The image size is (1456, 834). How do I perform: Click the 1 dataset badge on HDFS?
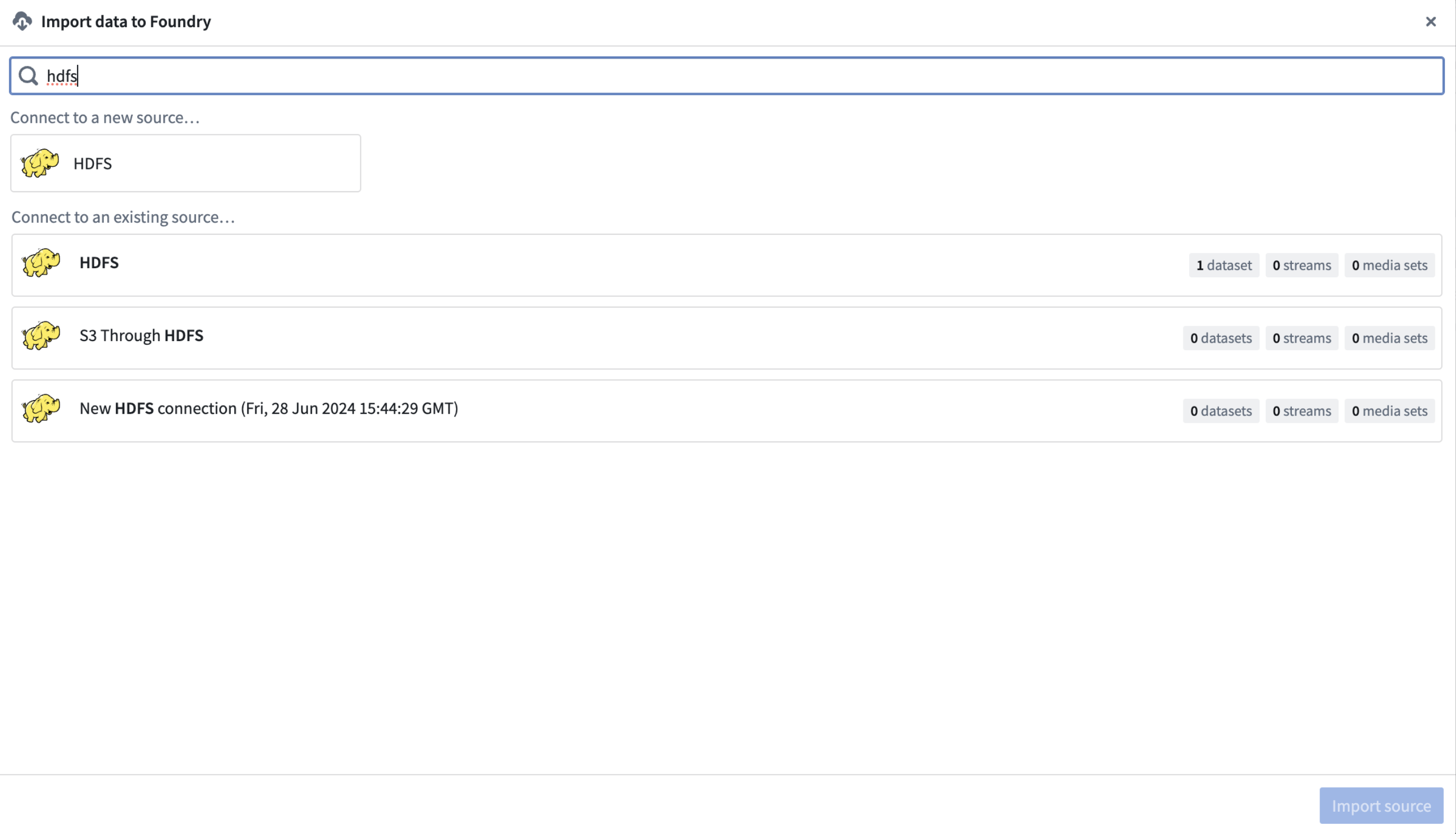click(x=1224, y=265)
